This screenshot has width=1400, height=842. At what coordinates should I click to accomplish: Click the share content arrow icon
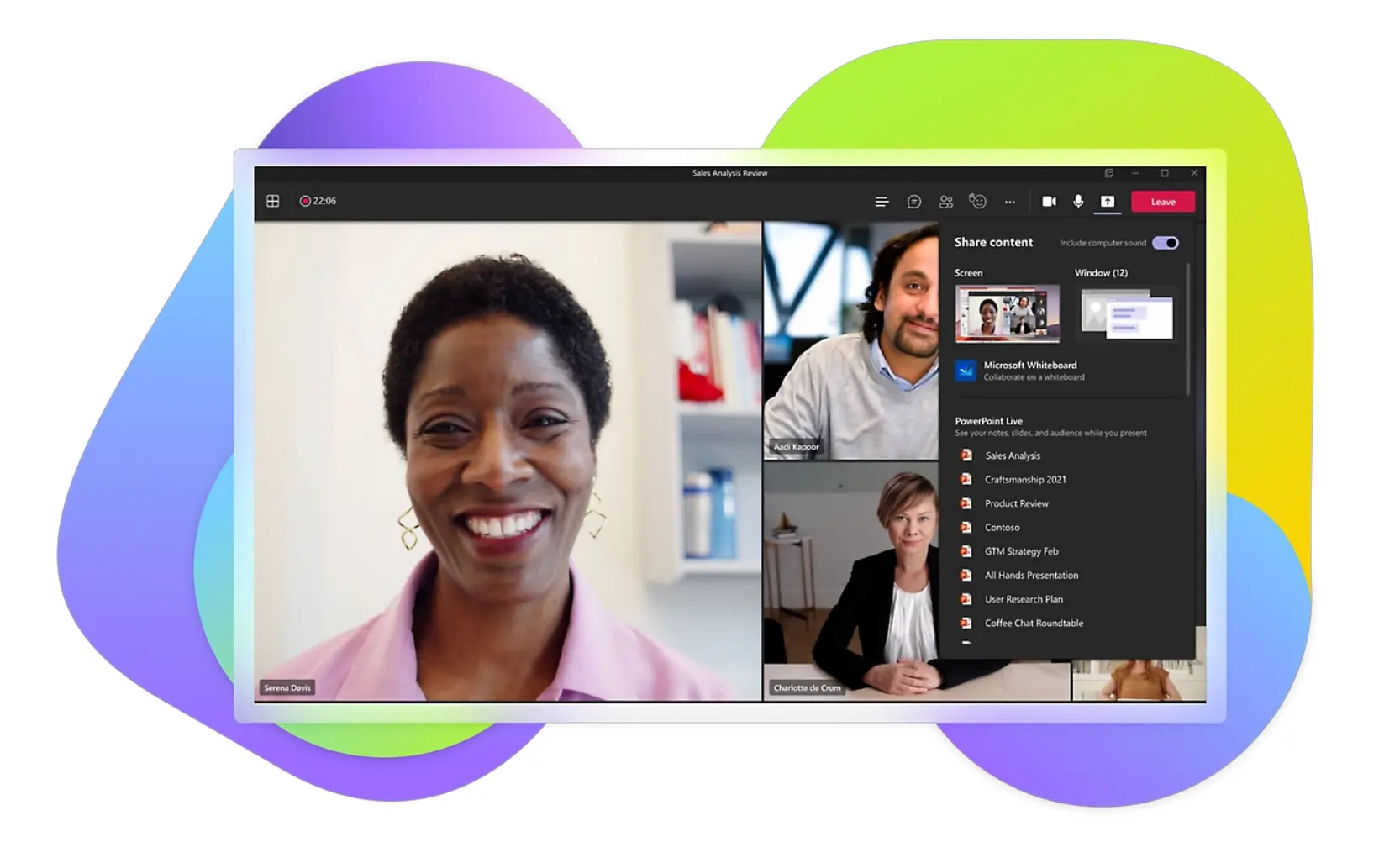click(x=1108, y=202)
